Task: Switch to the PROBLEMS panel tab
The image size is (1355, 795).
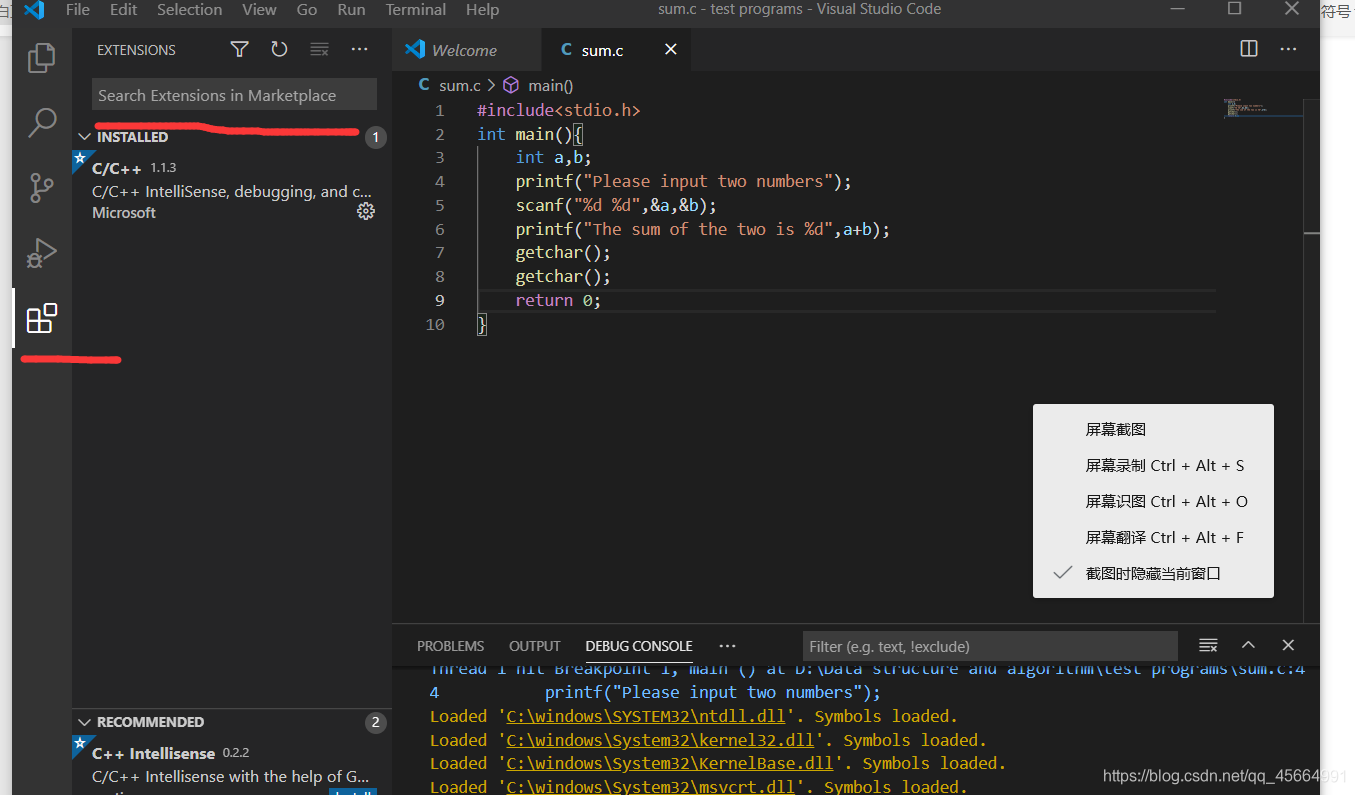Action: point(450,646)
